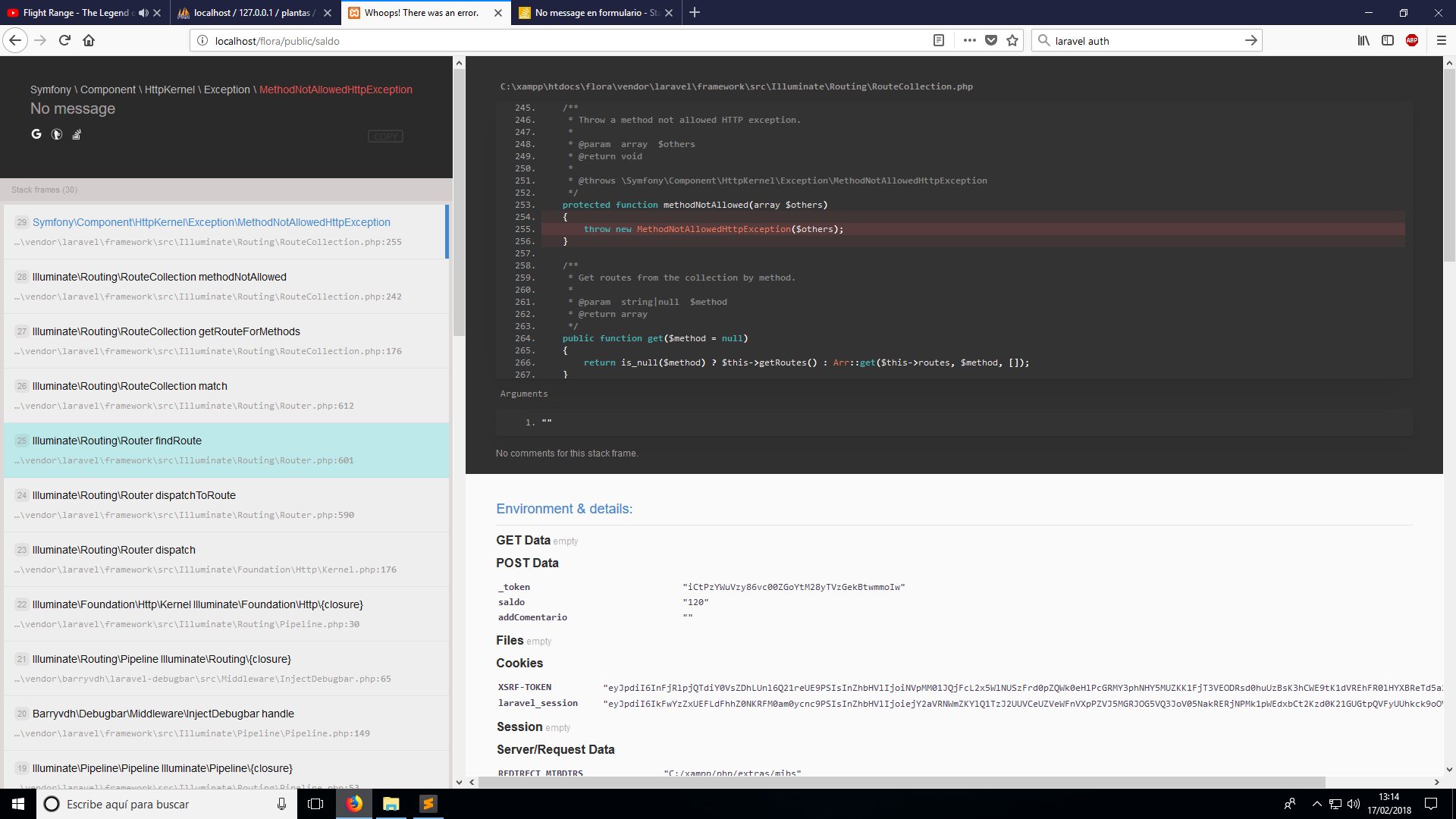The image size is (1456, 819).
Task: Select stack frame 25 Router findRoute
Action: [x=226, y=450]
